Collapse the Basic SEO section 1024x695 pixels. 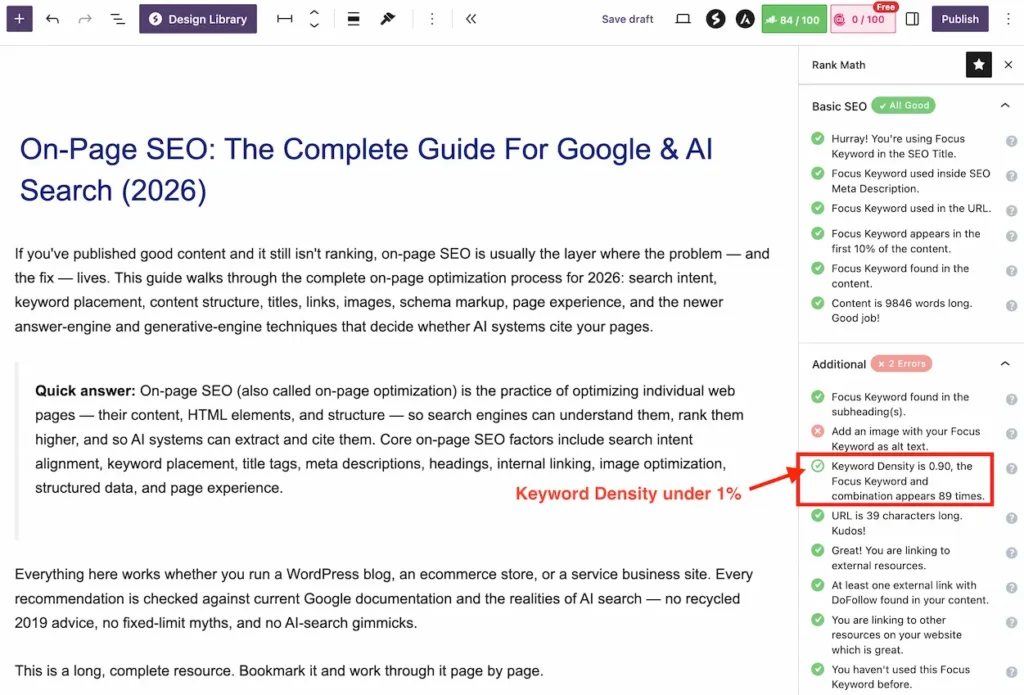coord(1005,105)
